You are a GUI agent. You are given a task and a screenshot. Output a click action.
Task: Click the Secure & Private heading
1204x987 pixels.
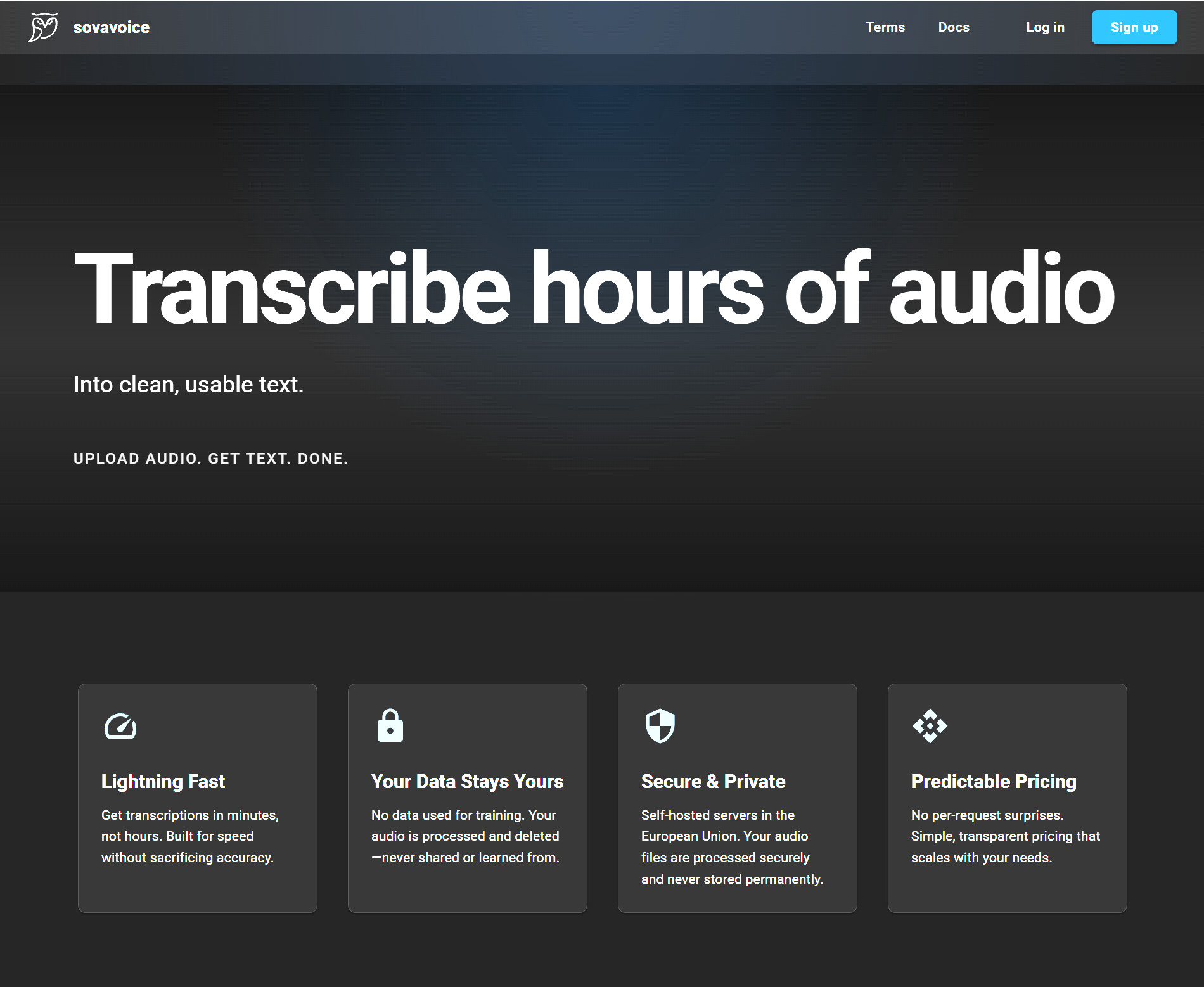tap(713, 782)
